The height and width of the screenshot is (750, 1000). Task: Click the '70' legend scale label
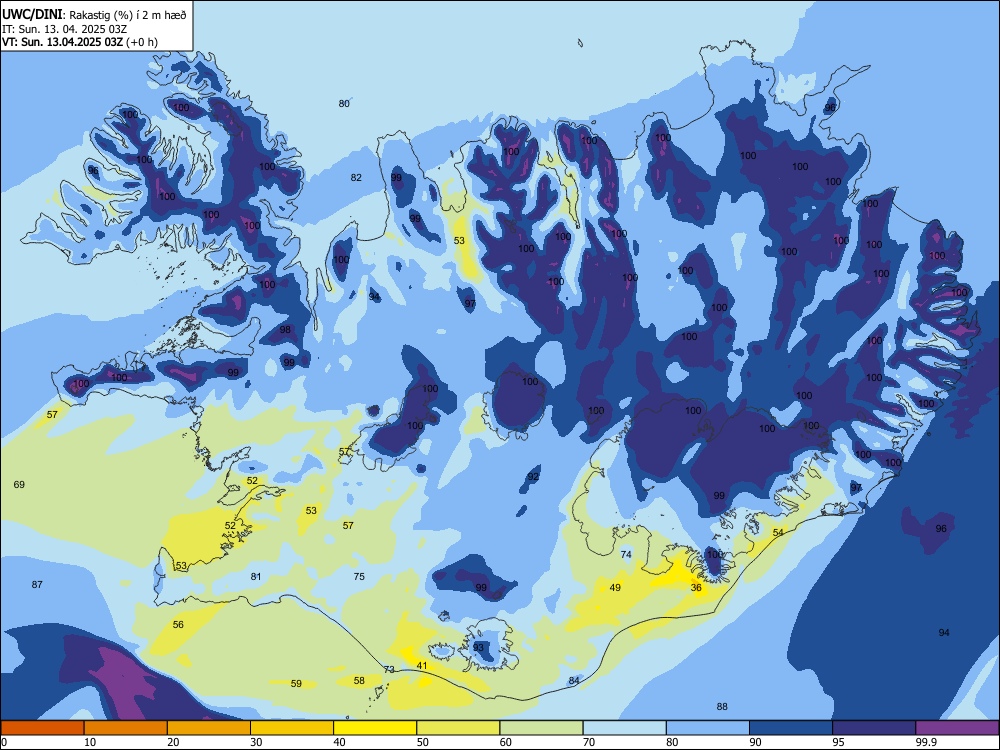click(x=589, y=742)
